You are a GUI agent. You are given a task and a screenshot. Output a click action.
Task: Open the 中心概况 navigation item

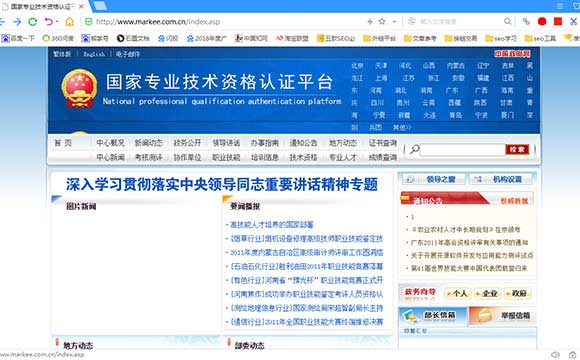click(x=110, y=143)
